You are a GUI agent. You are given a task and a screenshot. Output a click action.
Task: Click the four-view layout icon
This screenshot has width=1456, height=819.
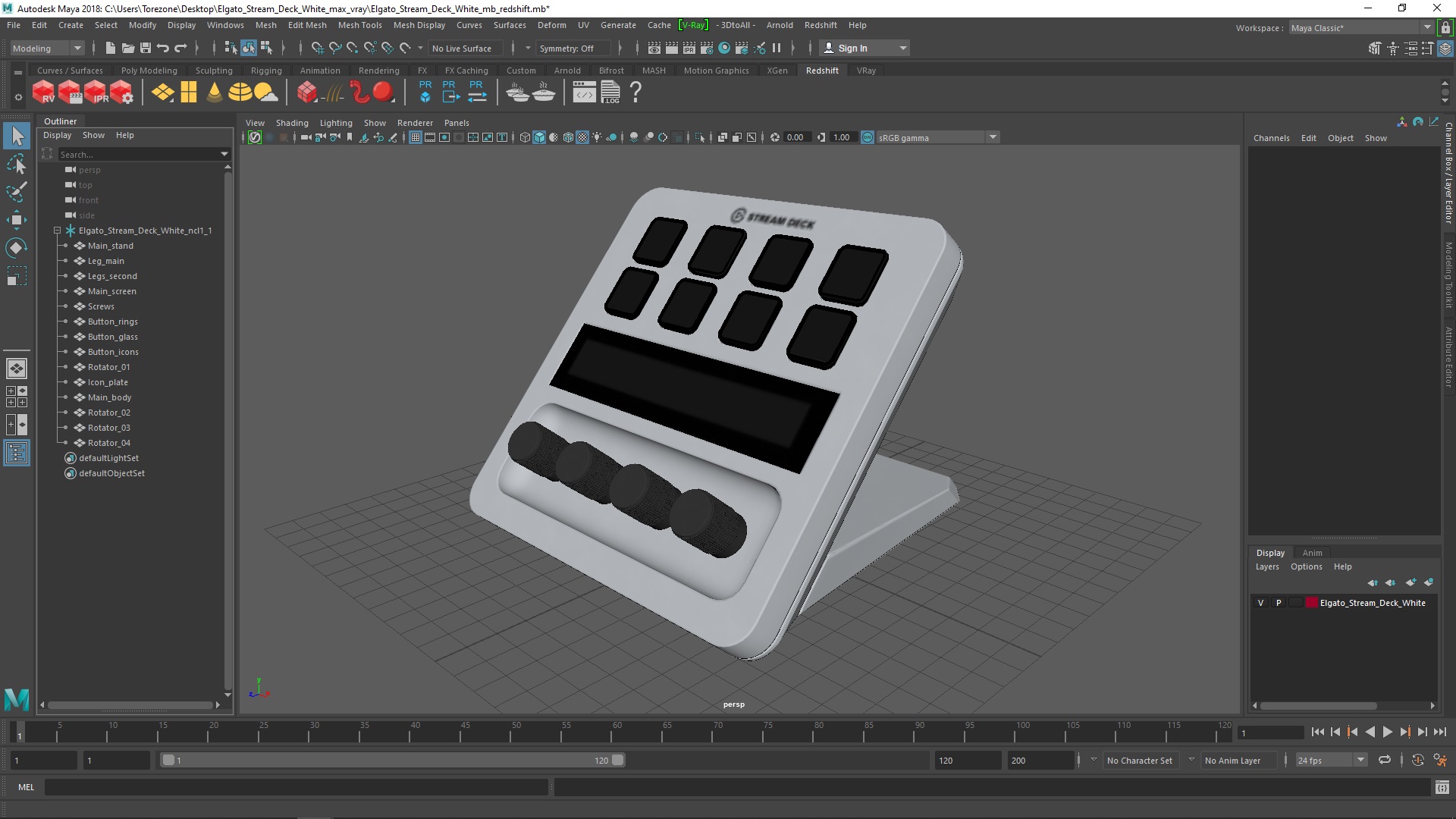click(17, 397)
